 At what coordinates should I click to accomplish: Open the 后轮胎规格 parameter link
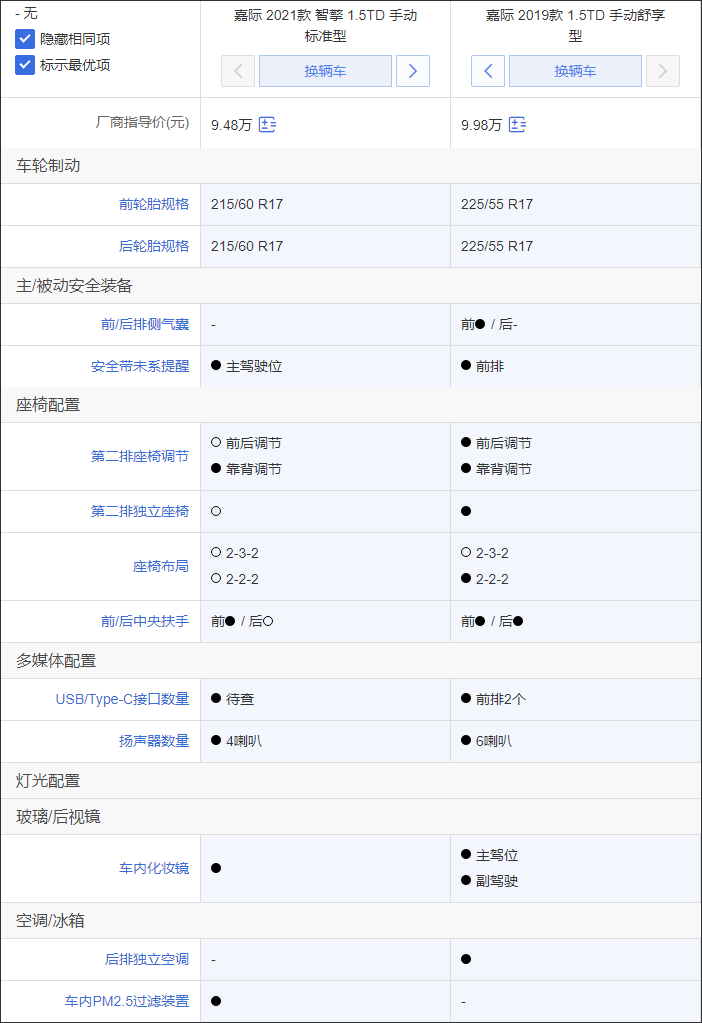click(154, 246)
